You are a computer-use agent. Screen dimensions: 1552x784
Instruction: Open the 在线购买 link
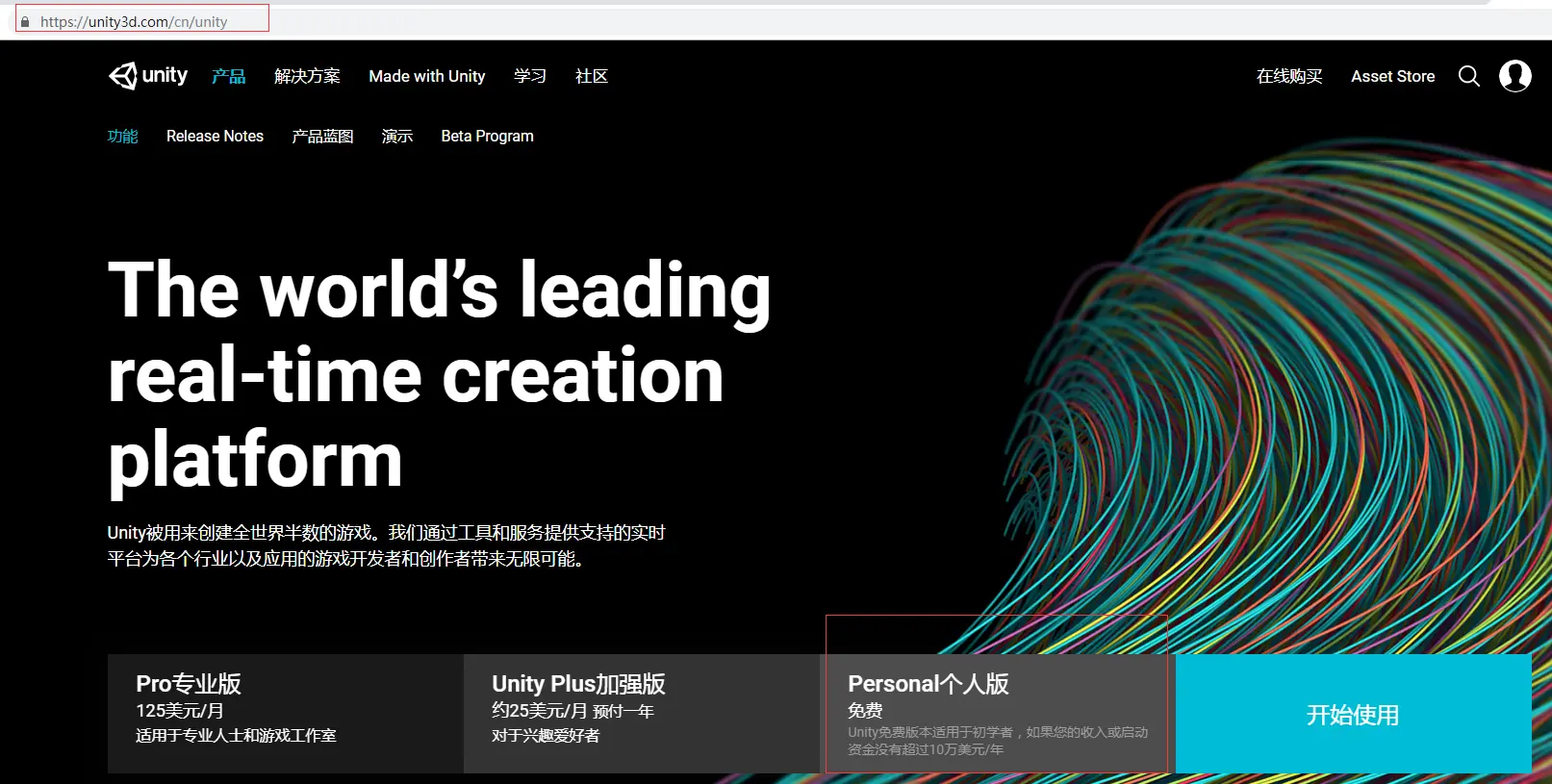1289,76
